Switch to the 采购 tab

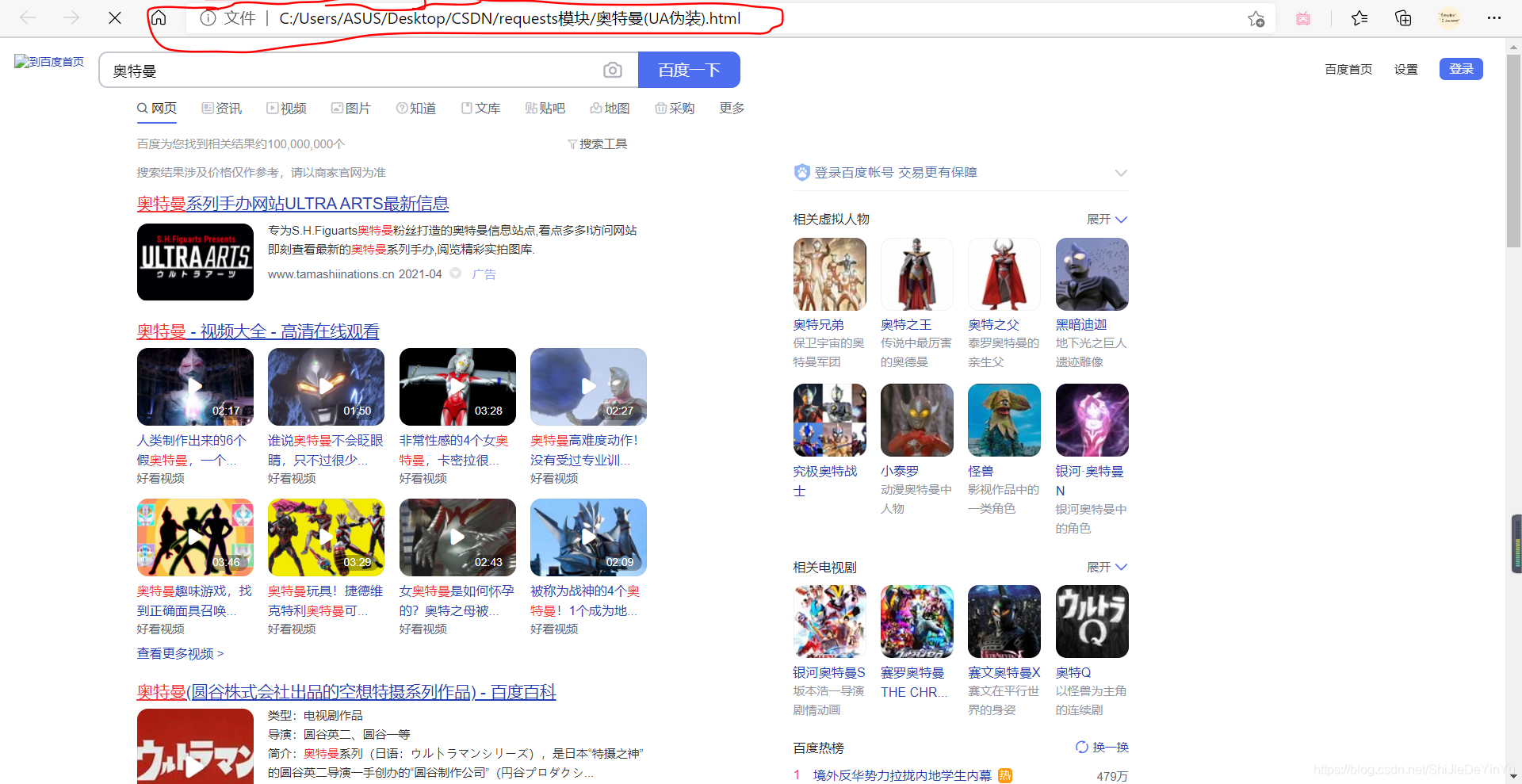click(x=675, y=108)
